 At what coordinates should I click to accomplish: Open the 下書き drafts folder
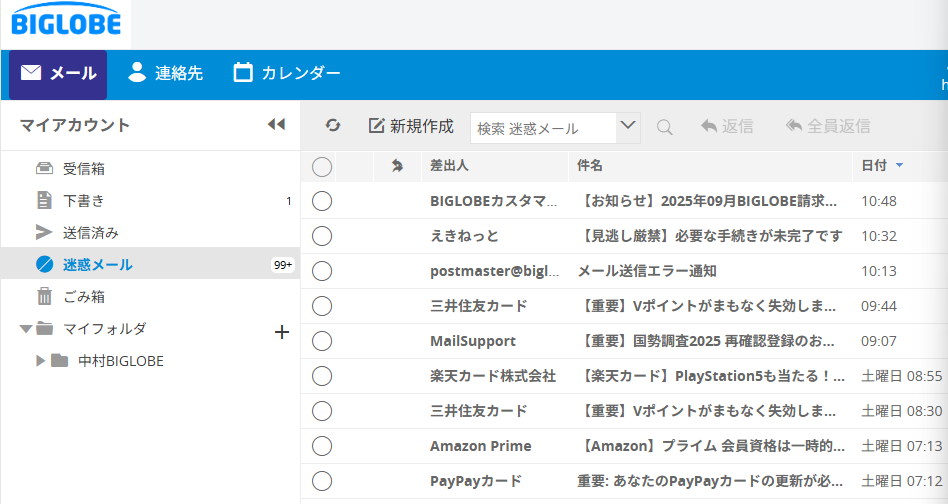coord(84,200)
